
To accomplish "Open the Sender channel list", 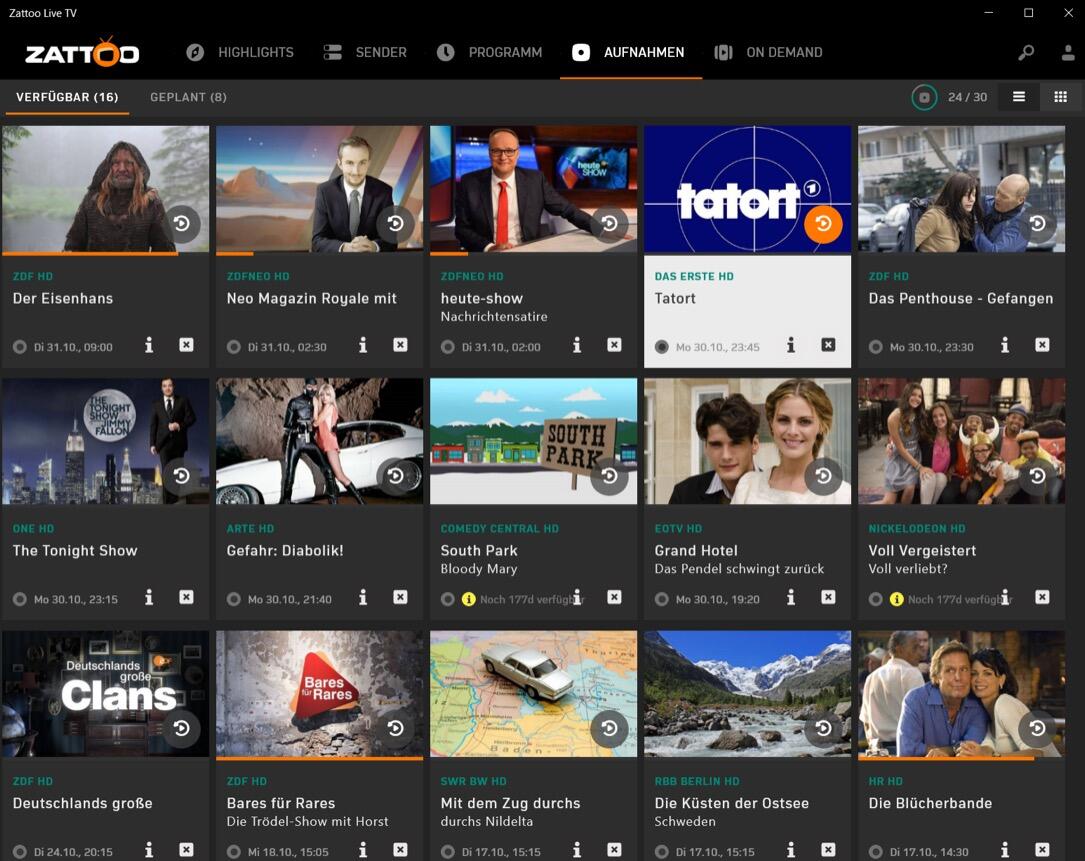I will point(365,53).
